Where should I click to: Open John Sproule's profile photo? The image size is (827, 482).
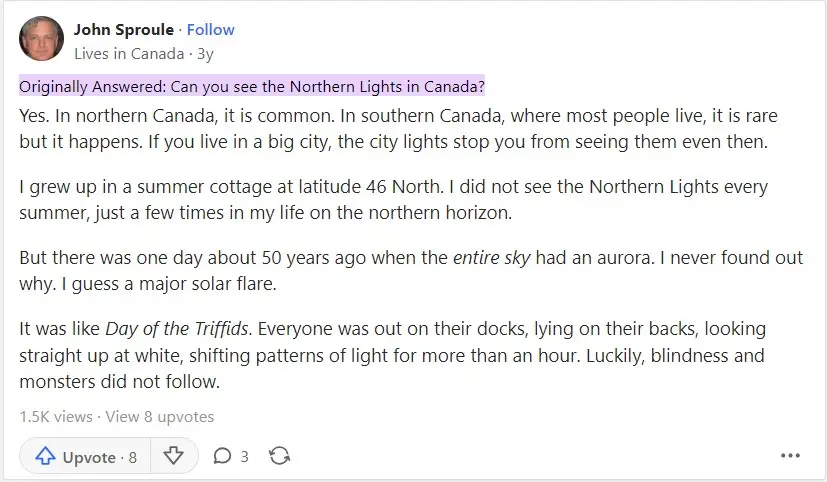tap(41, 38)
